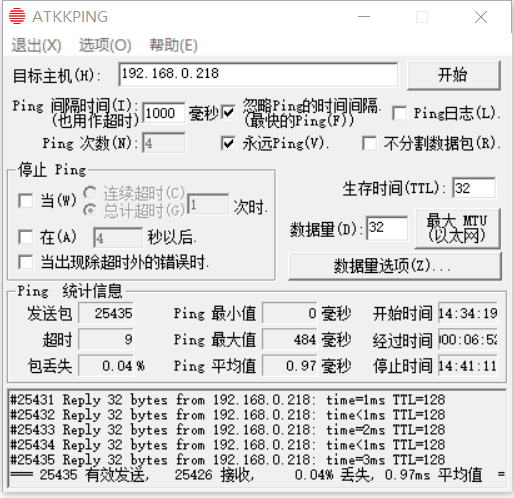Click the red ATKKPING app icon
The width and height of the screenshot is (514, 498).
(17, 16)
